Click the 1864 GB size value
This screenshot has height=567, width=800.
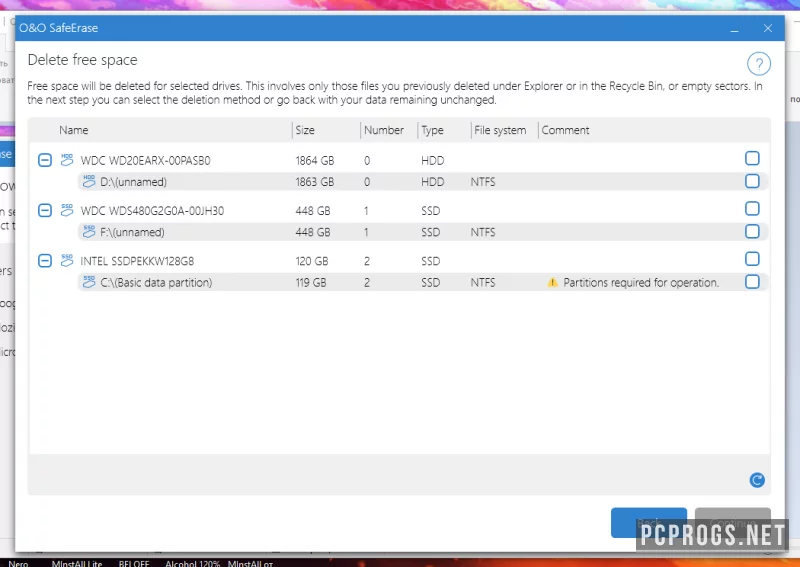[314, 161]
